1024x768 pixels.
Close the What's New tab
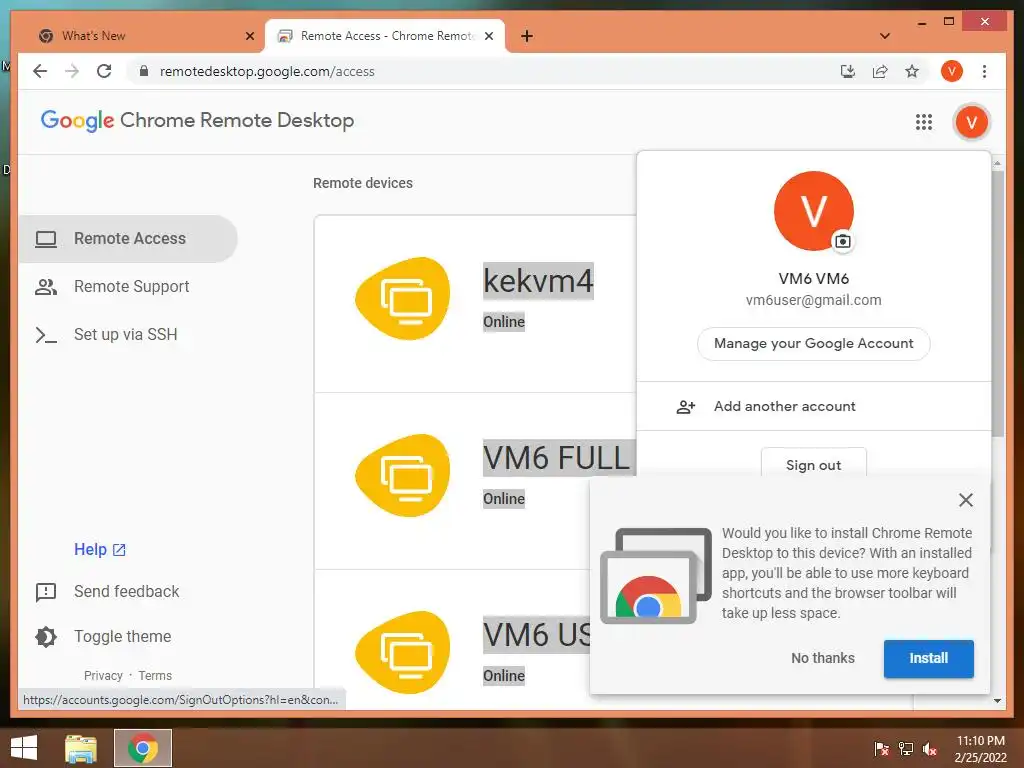pyautogui.click(x=249, y=36)
